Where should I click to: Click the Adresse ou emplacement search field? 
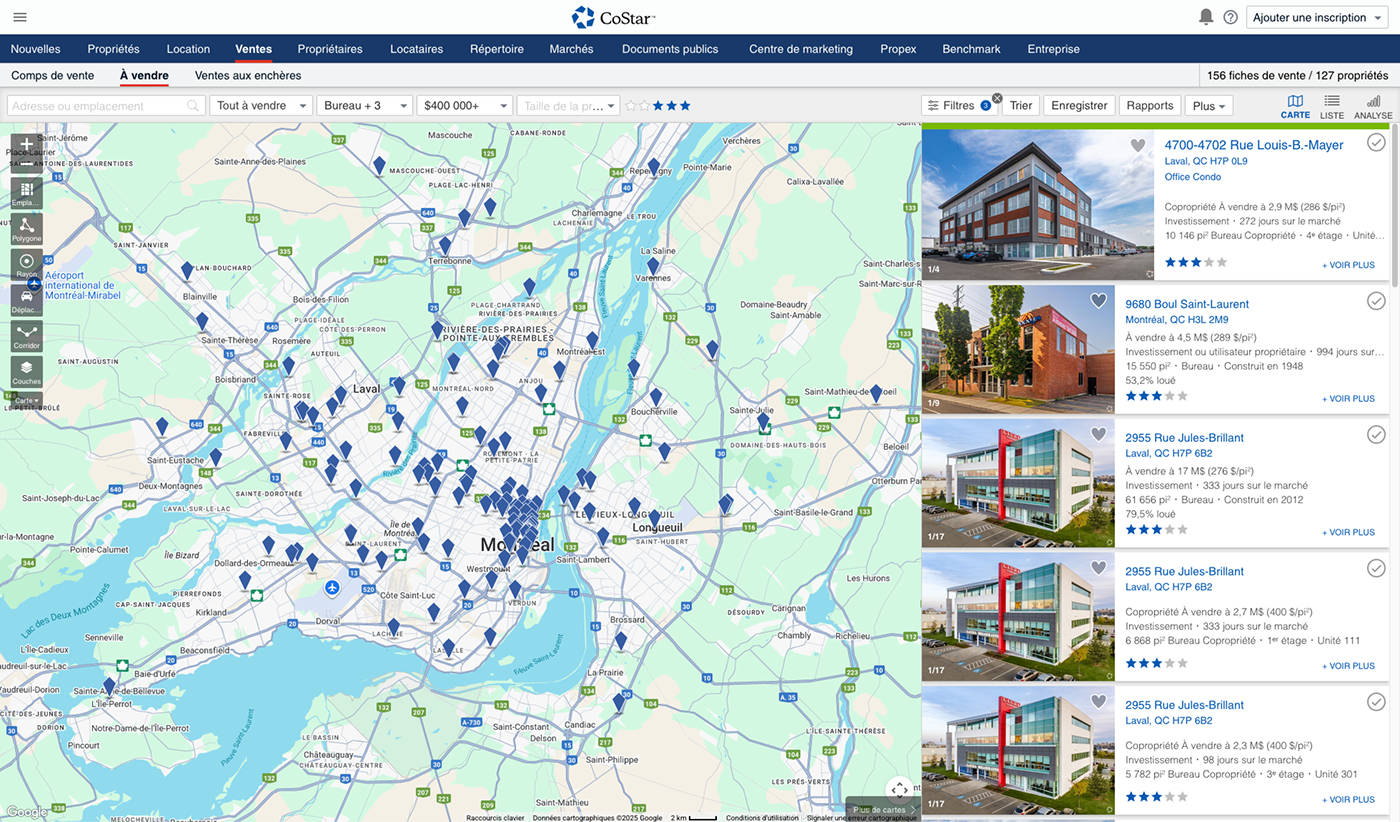(100, 106)
